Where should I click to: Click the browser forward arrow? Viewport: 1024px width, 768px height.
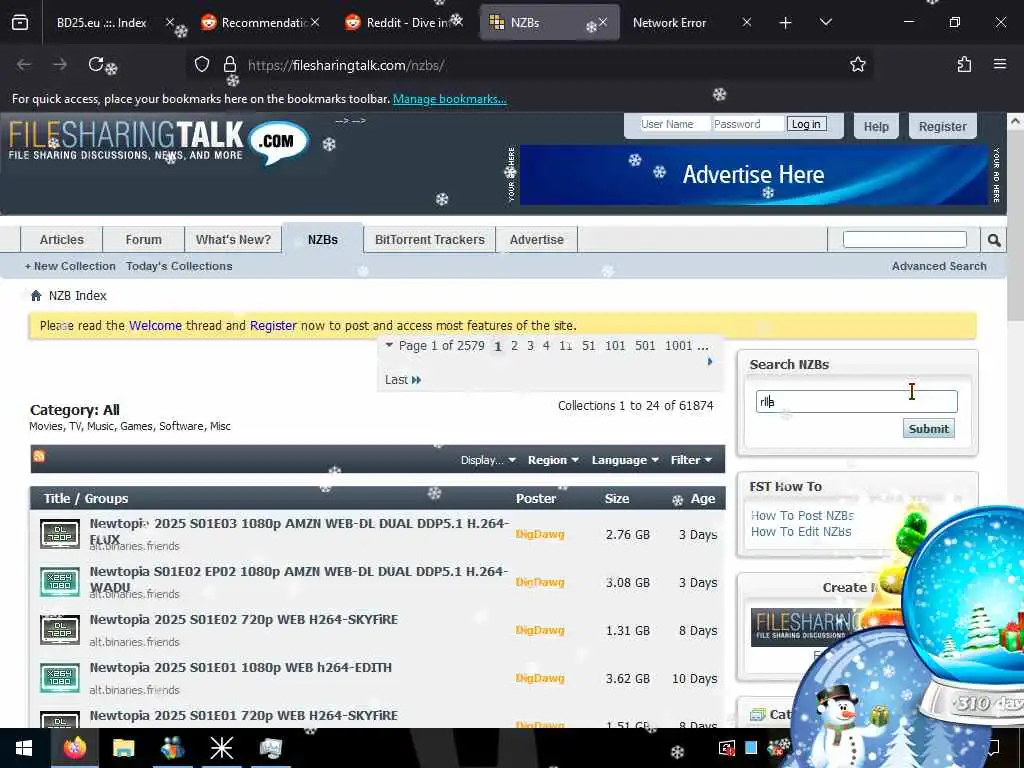point(59,65)
